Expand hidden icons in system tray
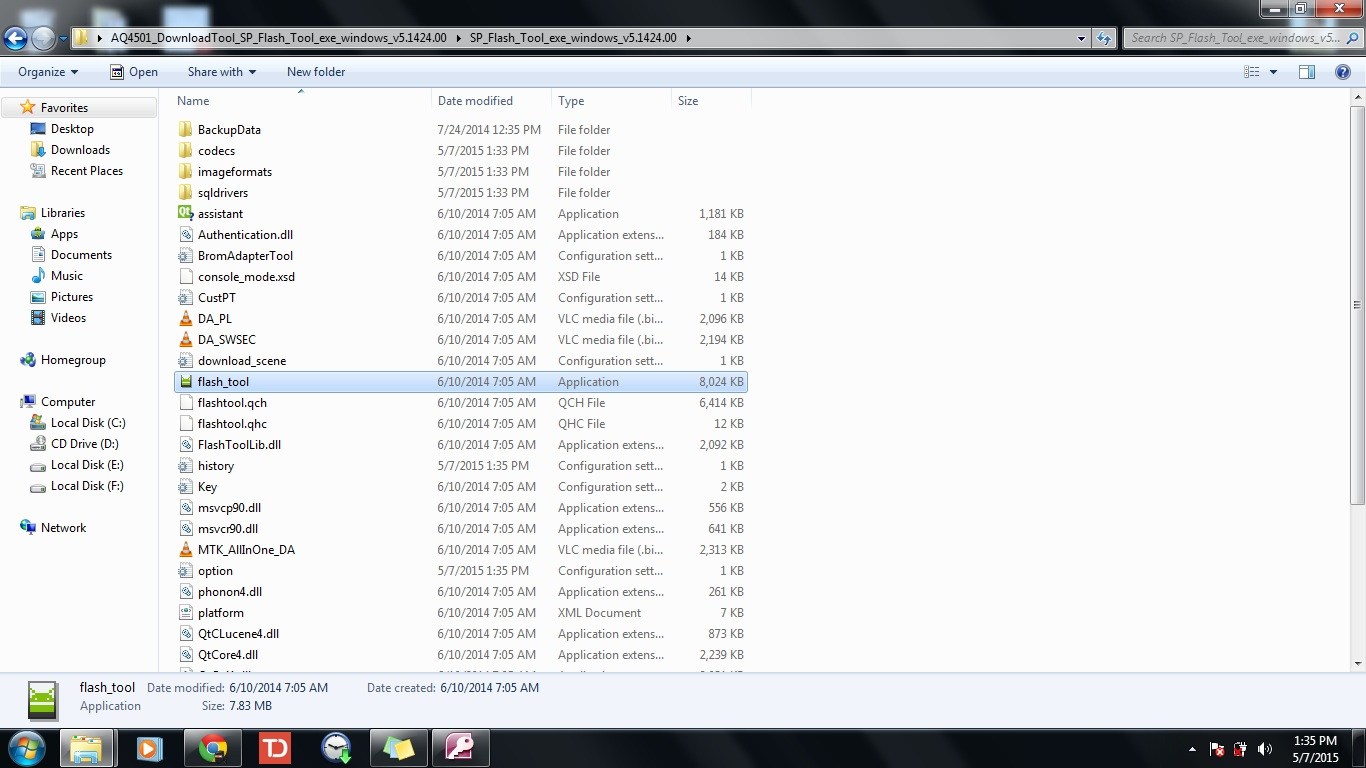1366x768 pixels. point(1191,748)
